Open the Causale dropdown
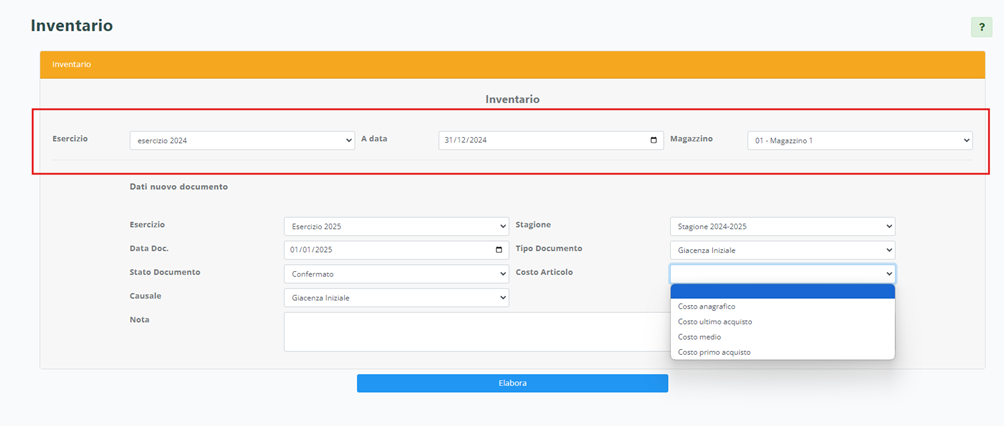 tap(396, 297)
